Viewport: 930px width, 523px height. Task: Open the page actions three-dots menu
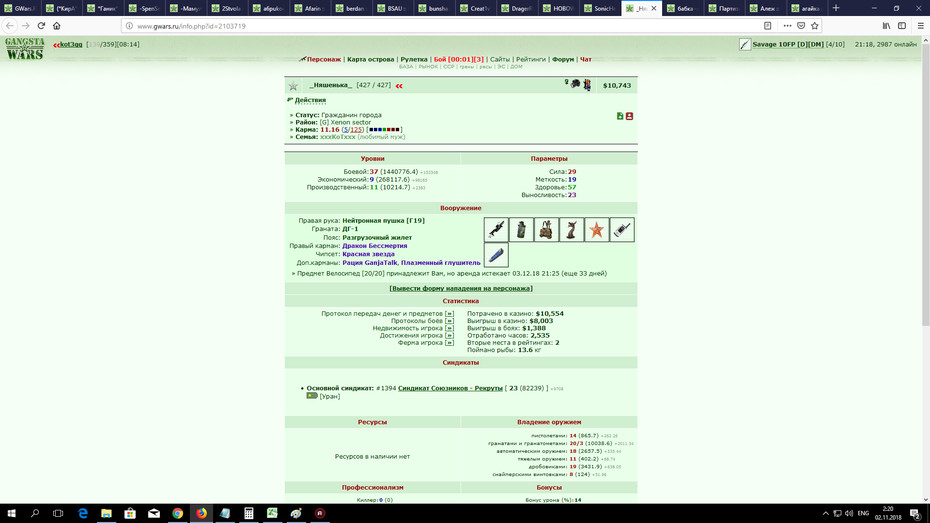point(787,25)
